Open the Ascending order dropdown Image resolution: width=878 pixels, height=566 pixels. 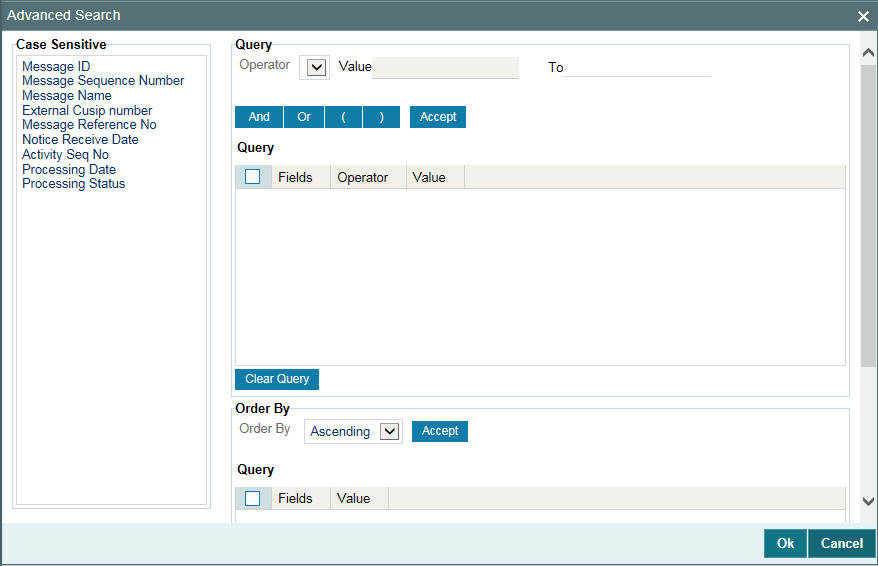389,432
